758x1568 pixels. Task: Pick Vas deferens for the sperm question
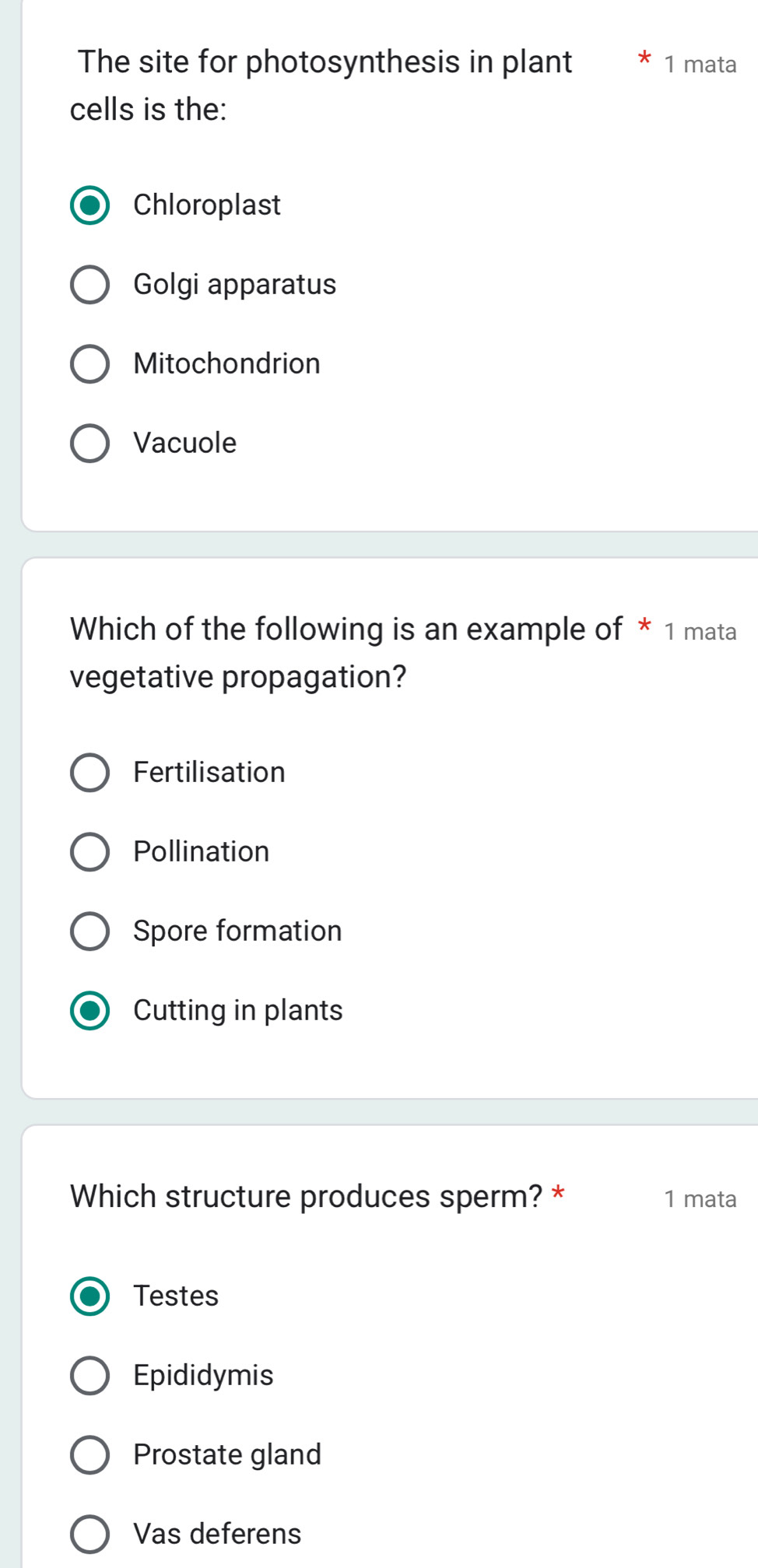click(89, 1535)
